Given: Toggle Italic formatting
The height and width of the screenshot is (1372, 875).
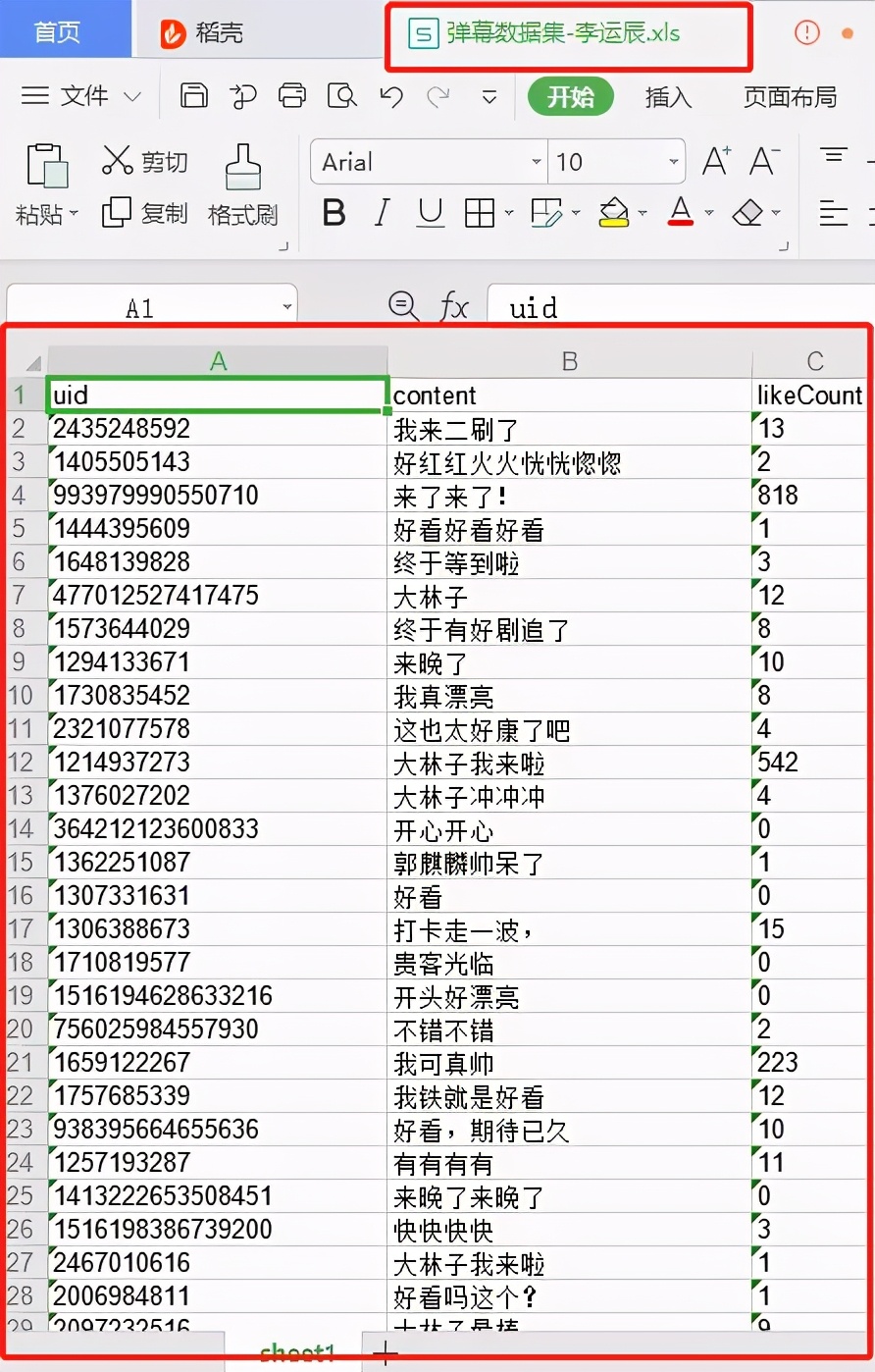Looking at the screenshot, I should click(383, 213).
